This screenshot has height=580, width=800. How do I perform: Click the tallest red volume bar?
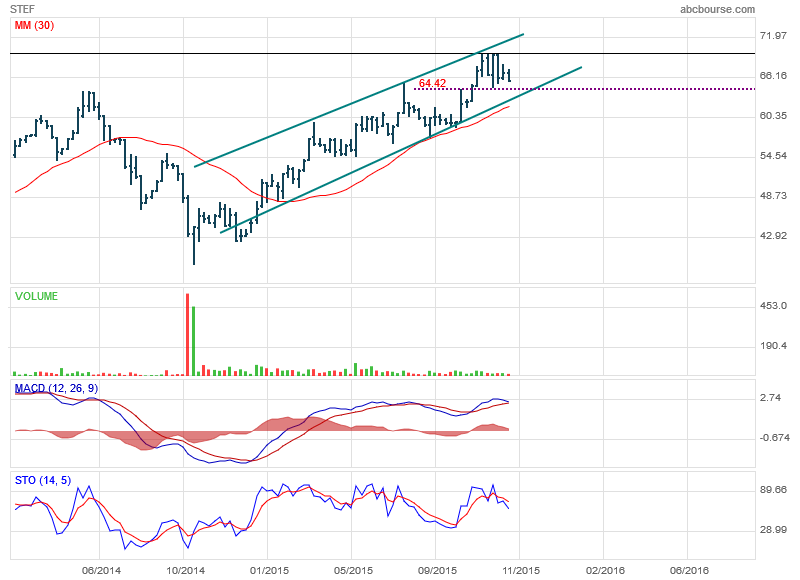(x=187, y=334)
